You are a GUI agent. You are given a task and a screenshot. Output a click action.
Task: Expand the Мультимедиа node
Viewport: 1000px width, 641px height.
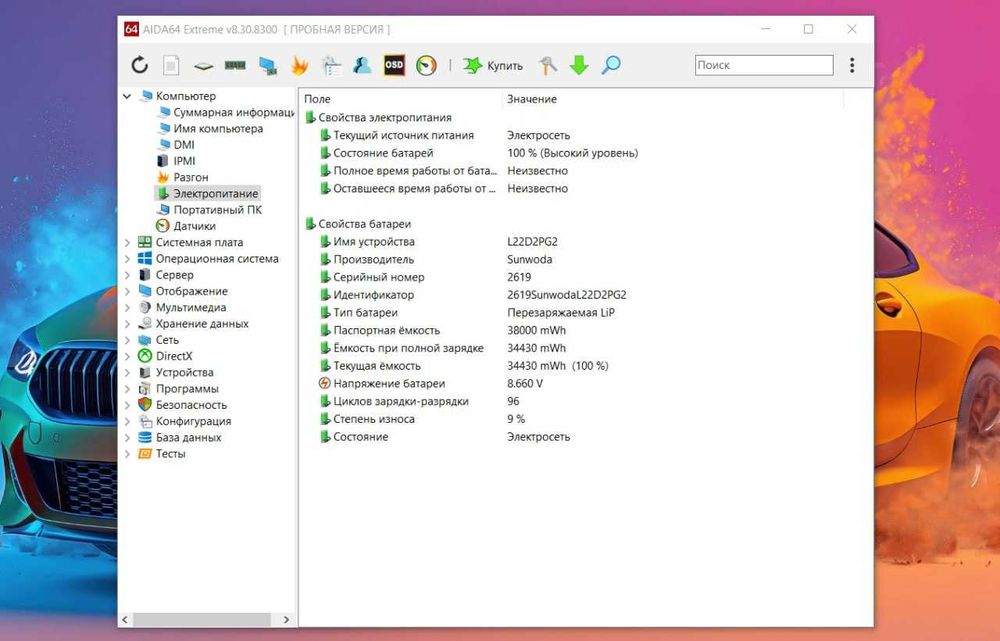coord(127,307)
